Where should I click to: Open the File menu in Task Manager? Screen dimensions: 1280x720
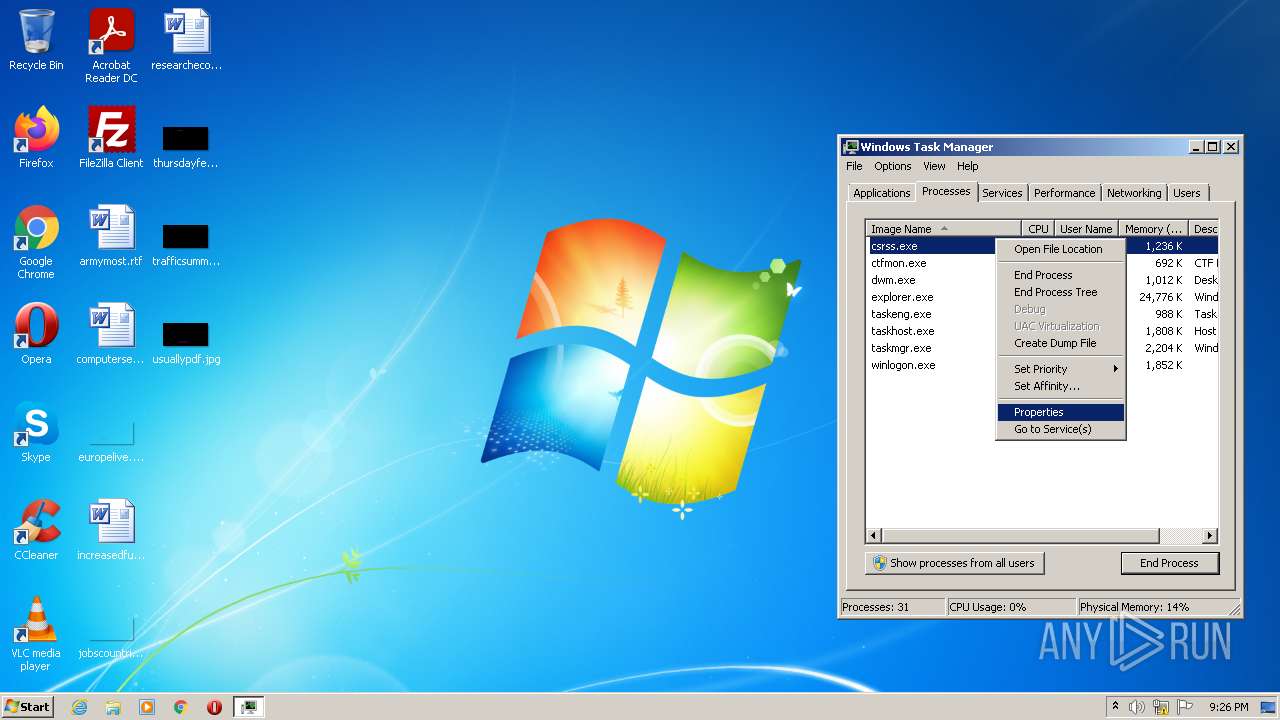854,166
